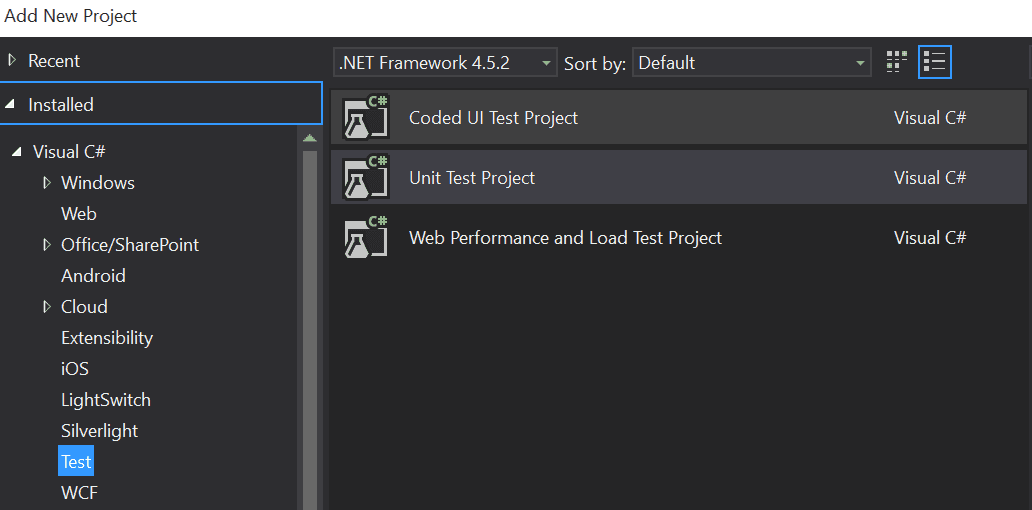Click Visual C# language in Unit Test row
Screen dimensions: 1032x510
tap(929, 177)
